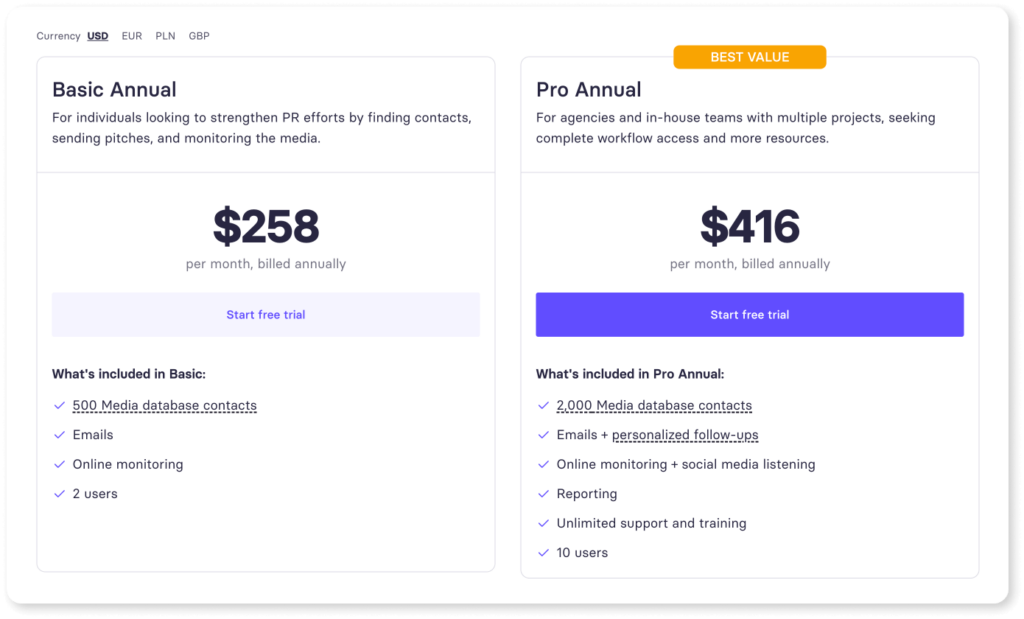The height and width of the screenshot is (619, 1024).
Task: Click the personalized follow-ups link
Action: (685, 435)
